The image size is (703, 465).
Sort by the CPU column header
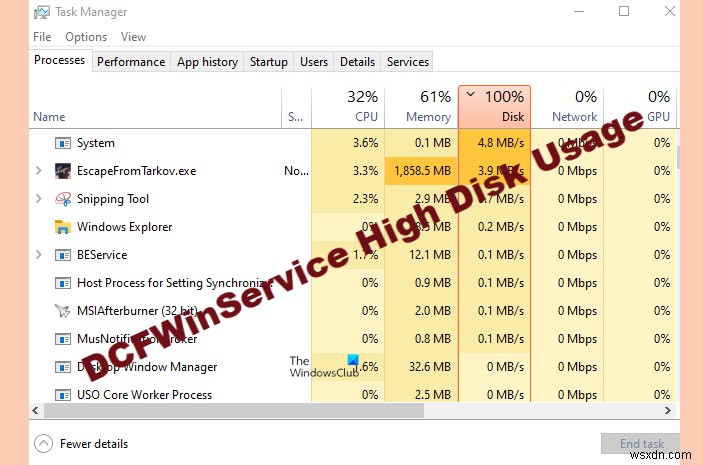pos(348,108)
